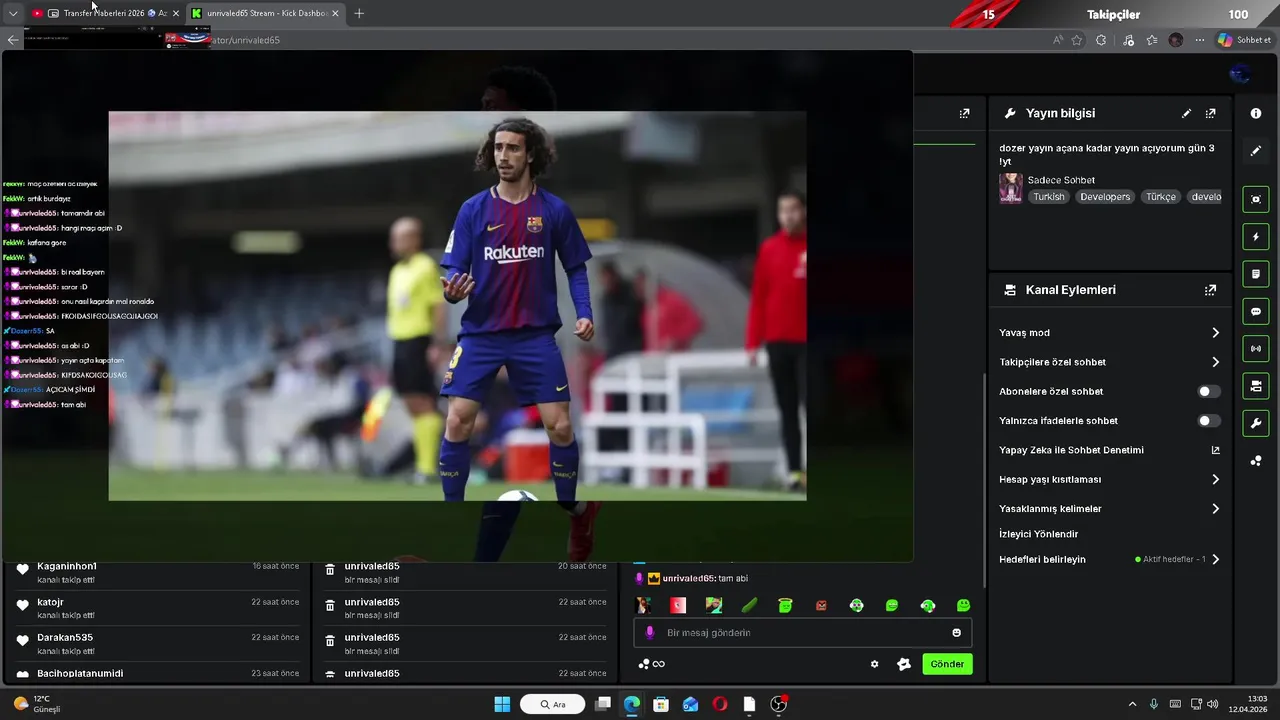Open chat settings gear icon
Image resolution: width=1280 pixels, height=720 pixels.
(875, 664)
